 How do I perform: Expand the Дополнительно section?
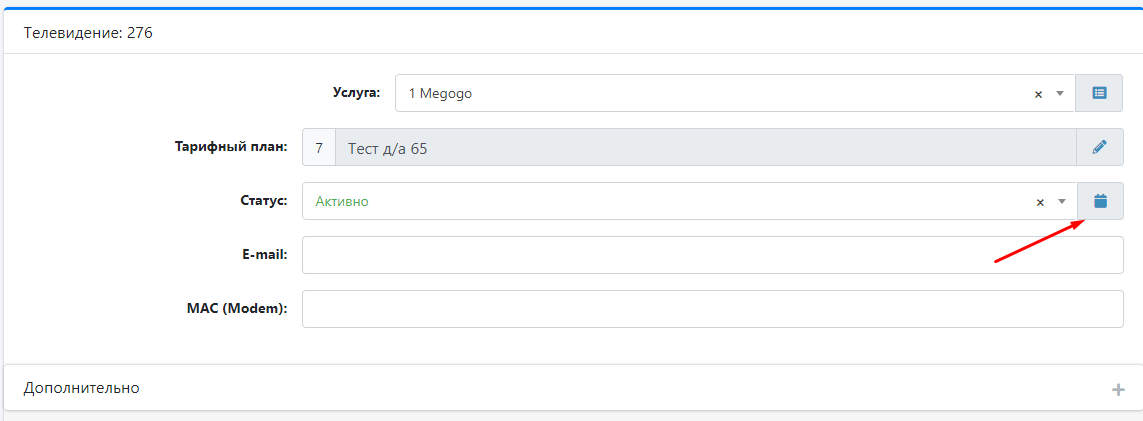point(82,388)
